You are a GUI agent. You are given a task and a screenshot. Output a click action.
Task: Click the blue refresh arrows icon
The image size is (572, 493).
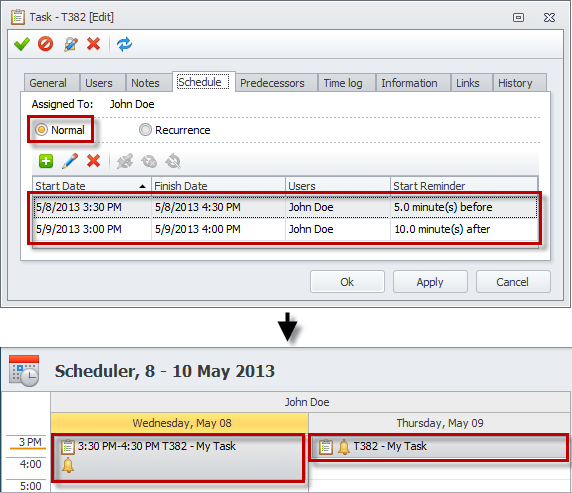(x=124, y=44)
